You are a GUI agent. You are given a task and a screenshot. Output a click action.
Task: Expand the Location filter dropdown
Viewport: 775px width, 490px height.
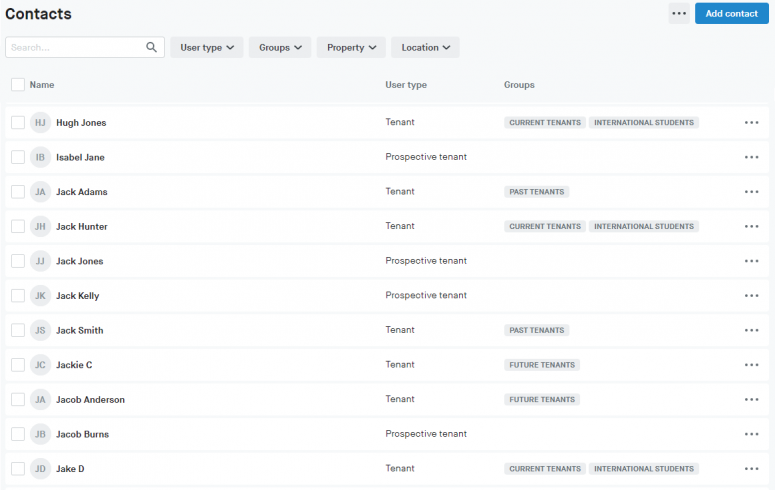[425, 47]
